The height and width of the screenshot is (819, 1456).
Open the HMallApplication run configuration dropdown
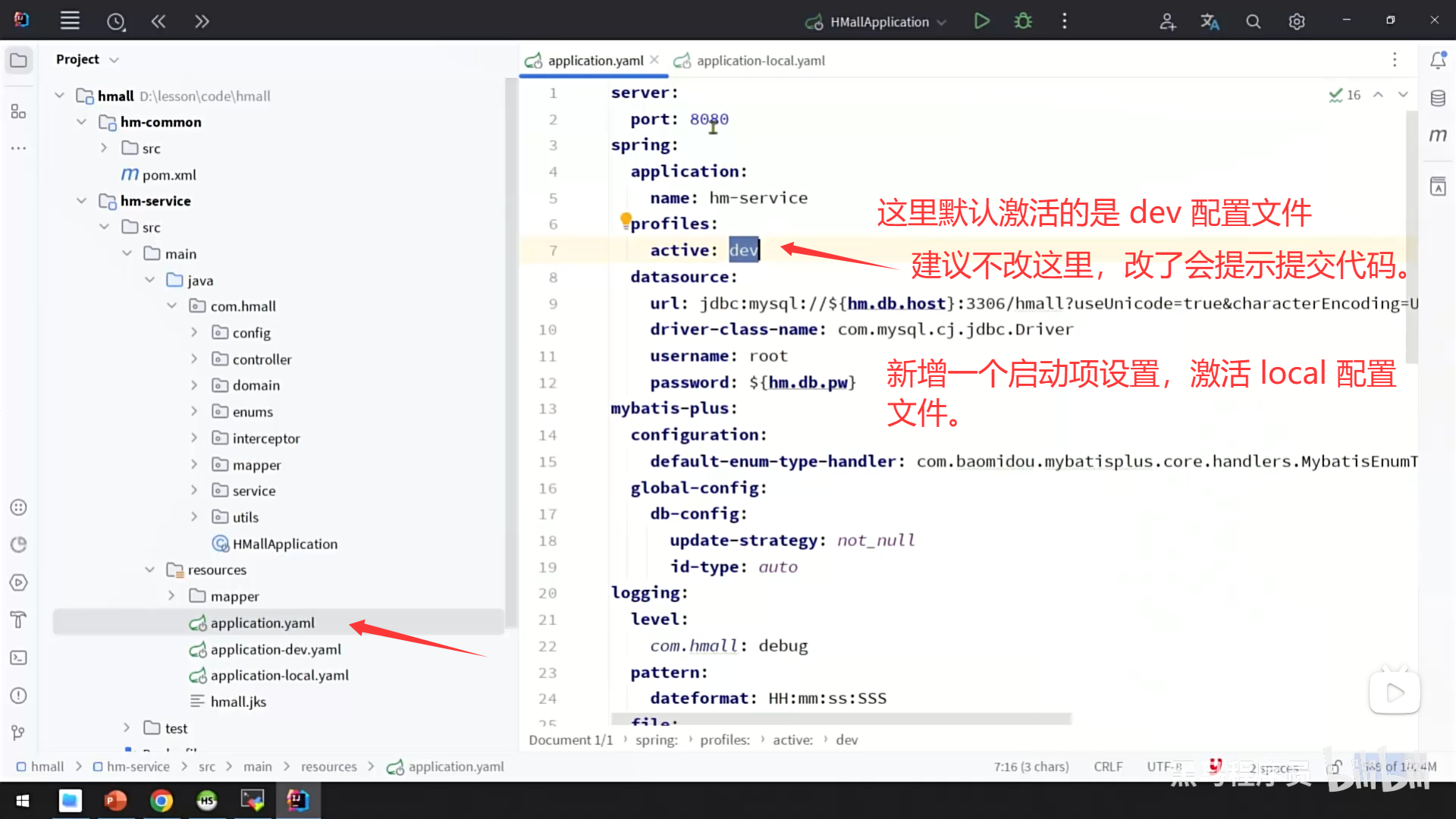tap(878, 22)
